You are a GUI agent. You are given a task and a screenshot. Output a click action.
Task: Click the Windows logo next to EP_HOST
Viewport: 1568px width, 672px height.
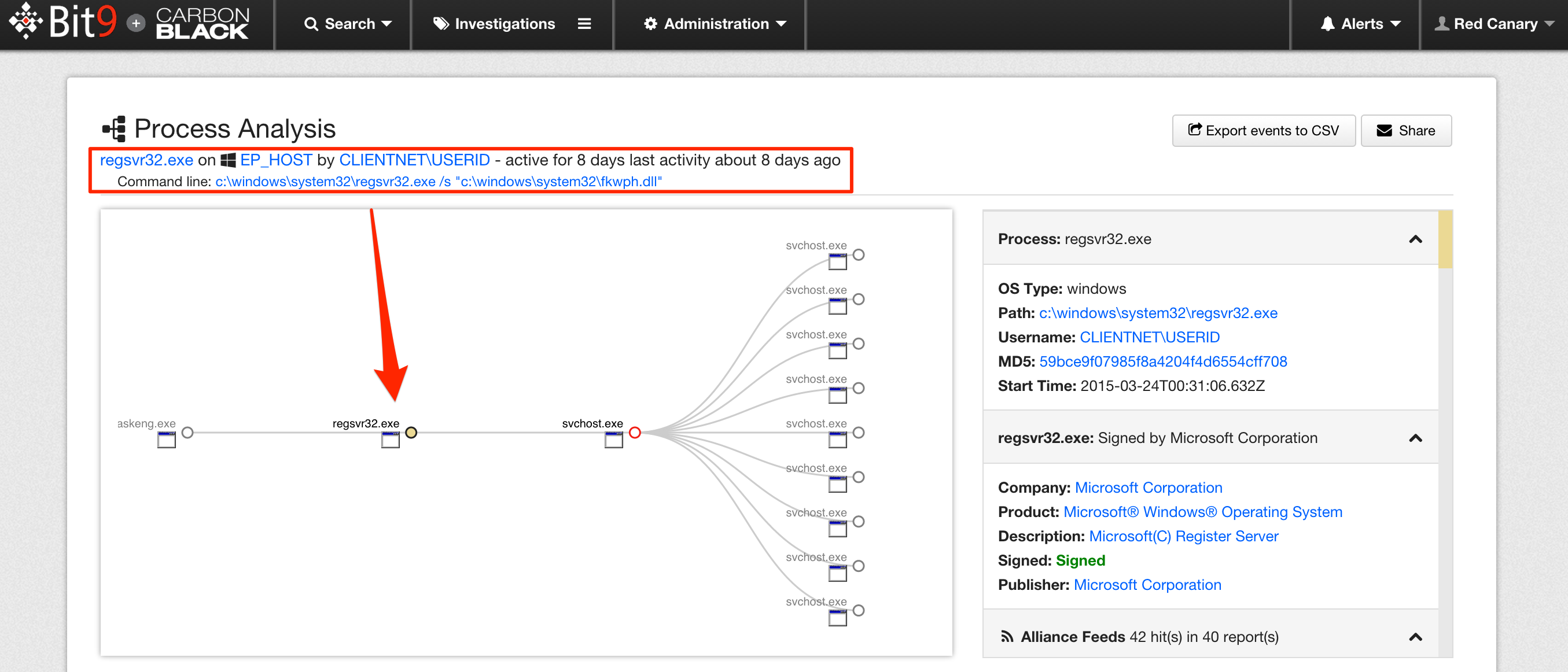(x=229, y=161)
